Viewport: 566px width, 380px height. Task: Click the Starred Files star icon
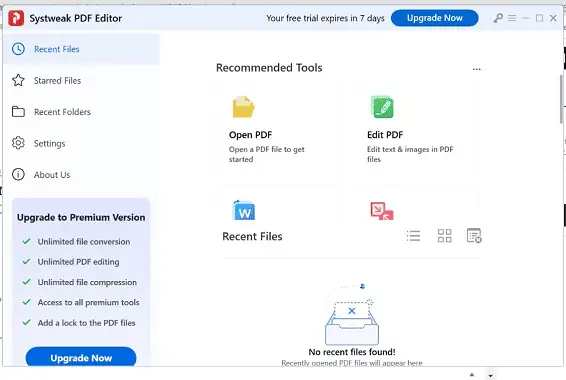pyautogui.click(x=18, y=80)
